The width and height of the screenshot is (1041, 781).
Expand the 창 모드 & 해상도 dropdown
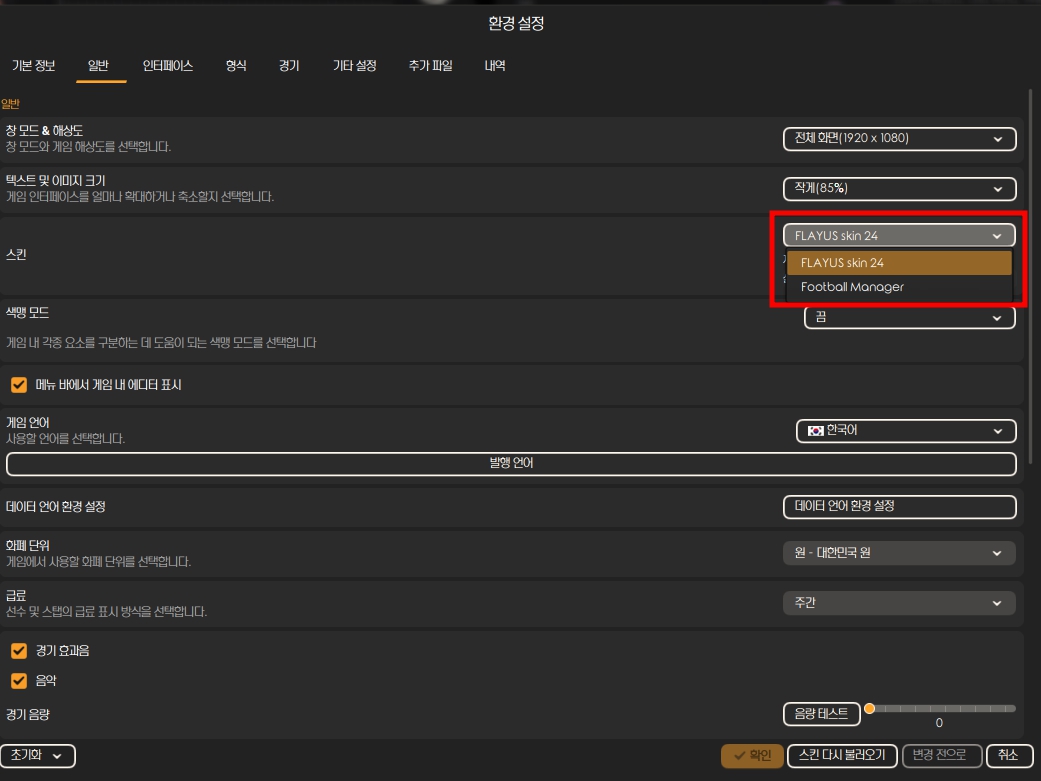click(899, 139)
